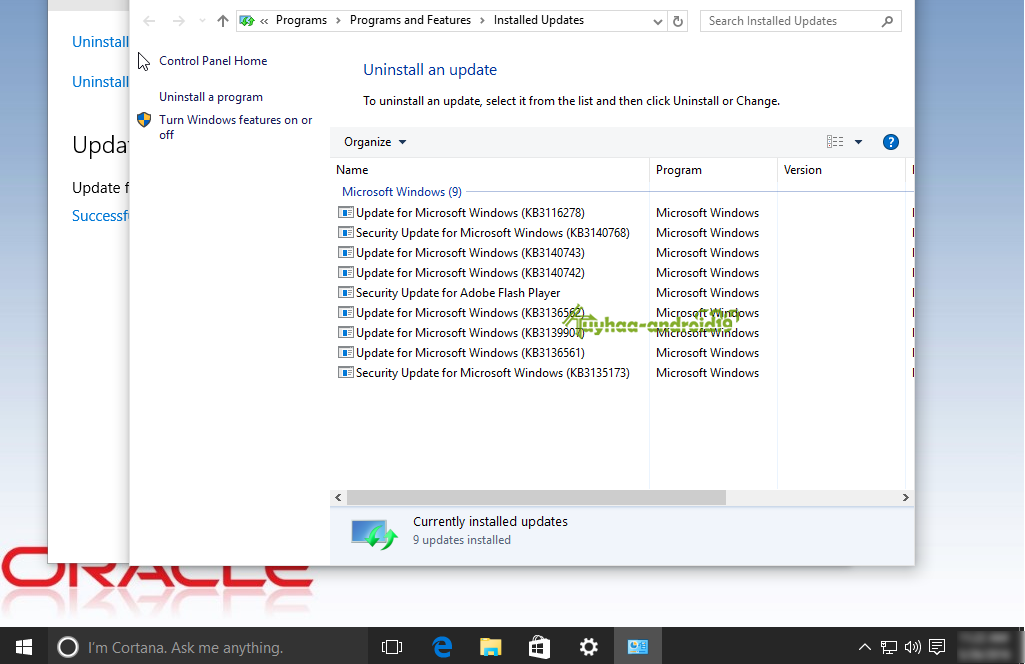The height and width of the screenshot is (664, 1025).
Task: Click the icon of update KB3136561
Action: pyautogui.click(x=345, y=353)
